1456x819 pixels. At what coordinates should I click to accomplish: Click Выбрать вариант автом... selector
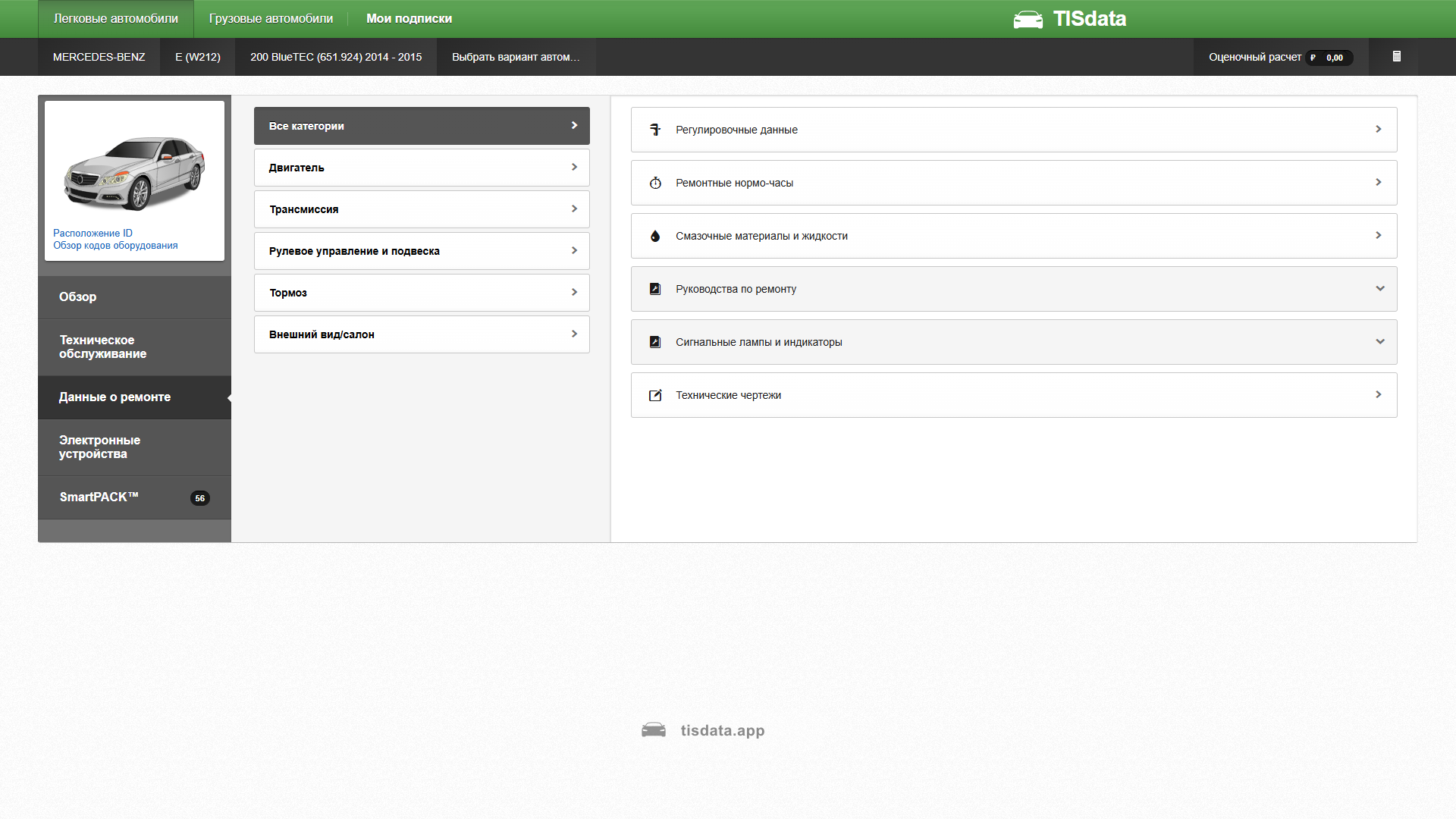pos(516,57)
